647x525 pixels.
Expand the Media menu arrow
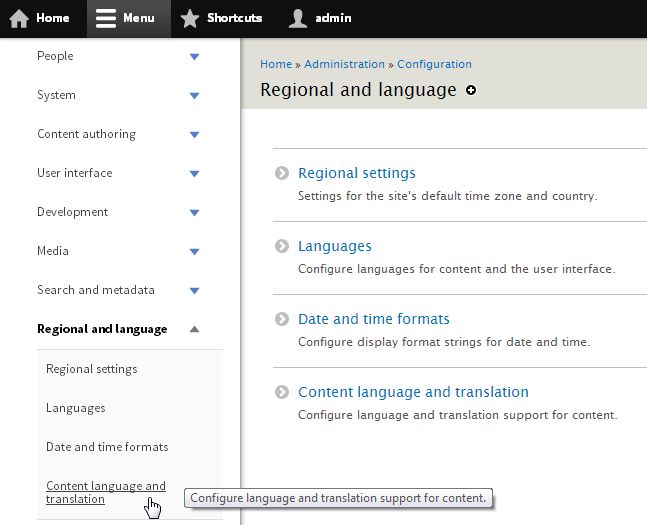pyautogui.click(x=194, y=251)
